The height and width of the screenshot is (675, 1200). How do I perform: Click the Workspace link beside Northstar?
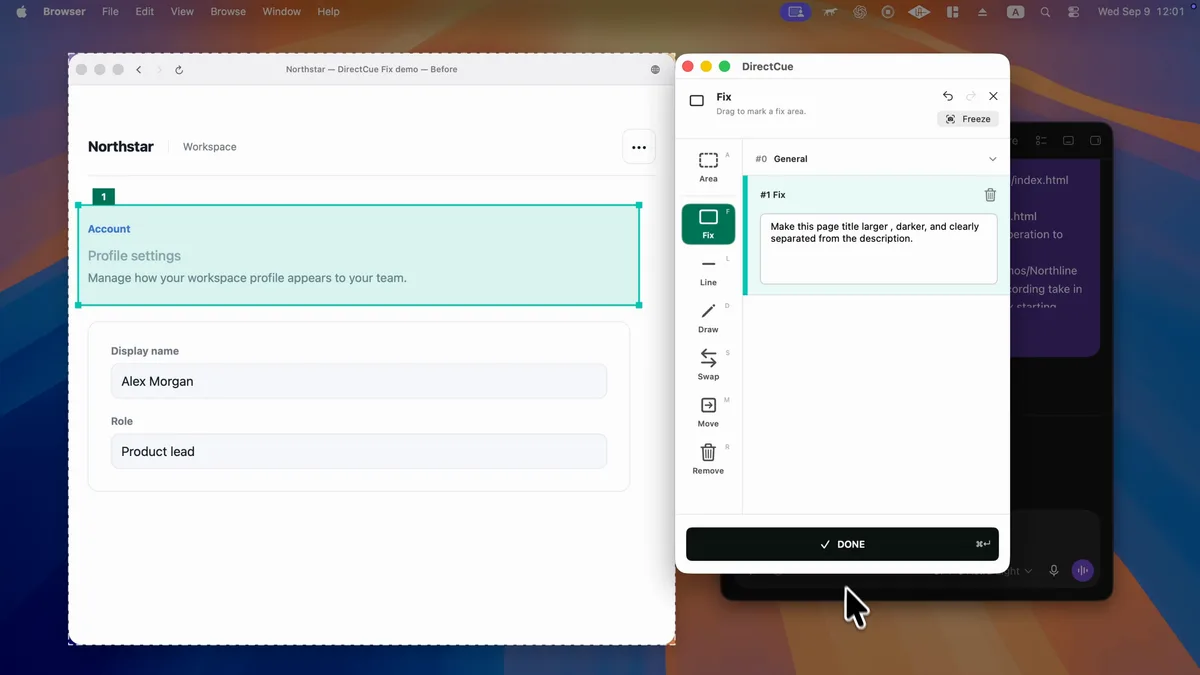point(210,147)
